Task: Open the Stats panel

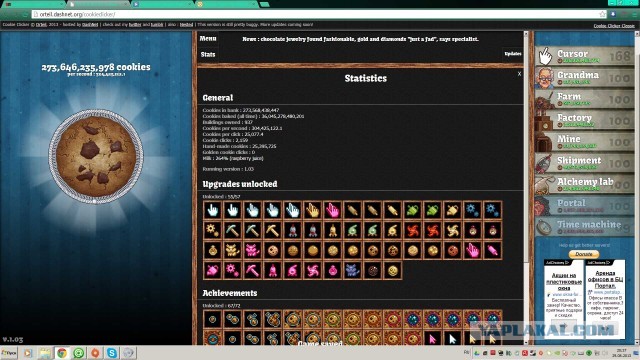Action: click(208, 54)
